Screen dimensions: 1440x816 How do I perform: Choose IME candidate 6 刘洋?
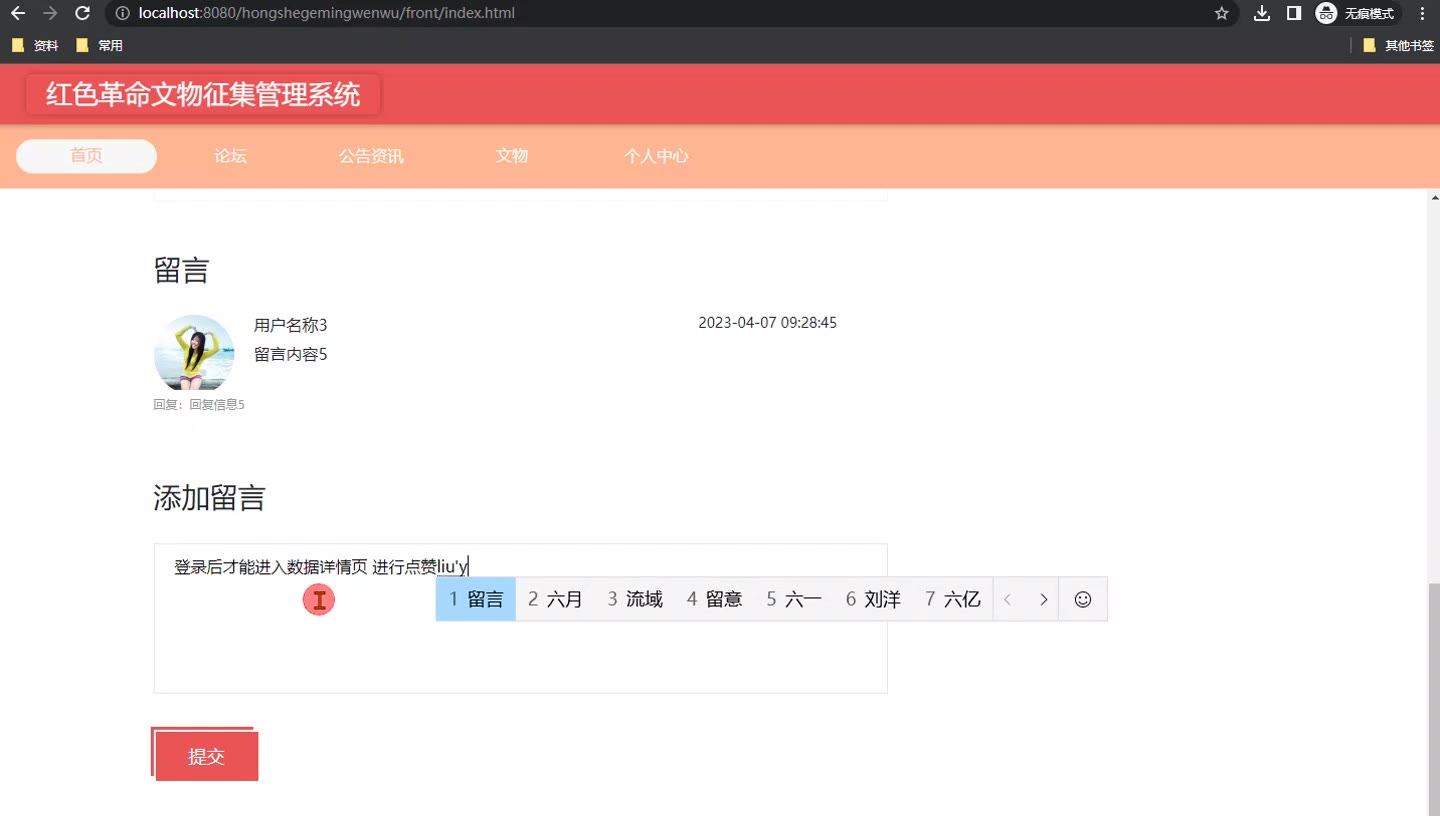(873, 600)
